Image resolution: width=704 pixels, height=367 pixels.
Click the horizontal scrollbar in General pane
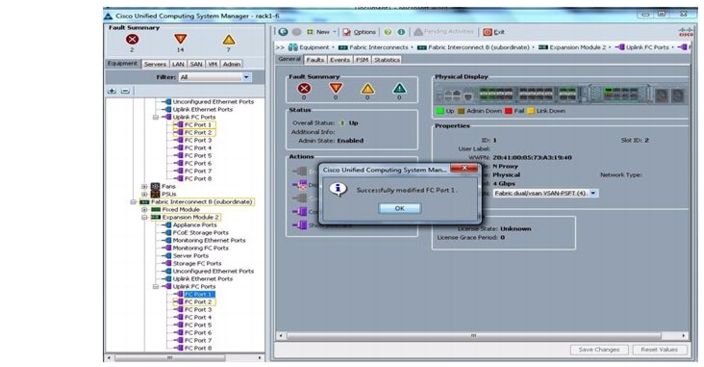[x=474, y=336]
